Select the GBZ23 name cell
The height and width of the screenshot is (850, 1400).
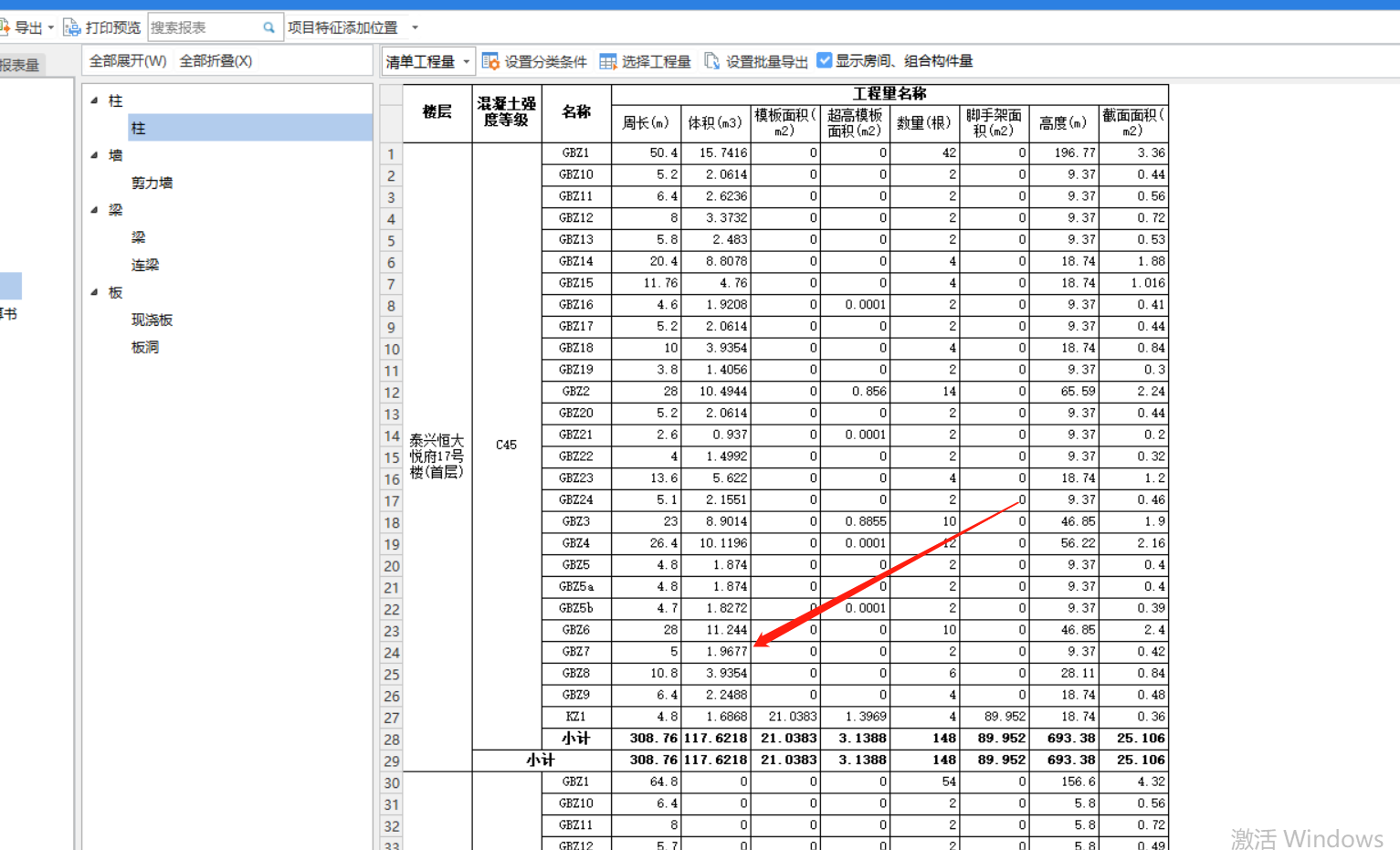[576, 478]
